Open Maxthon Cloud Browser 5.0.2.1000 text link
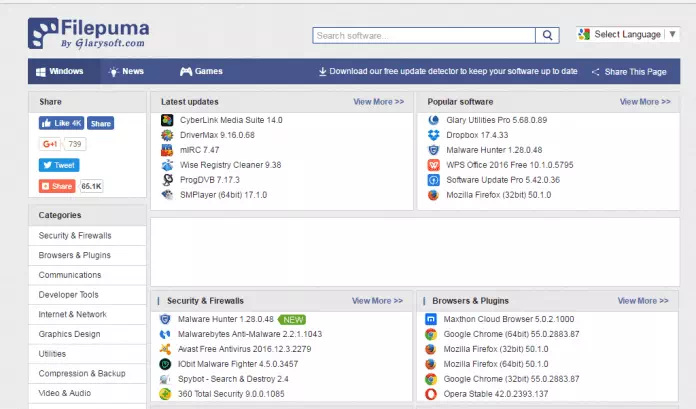 point(509,319)
